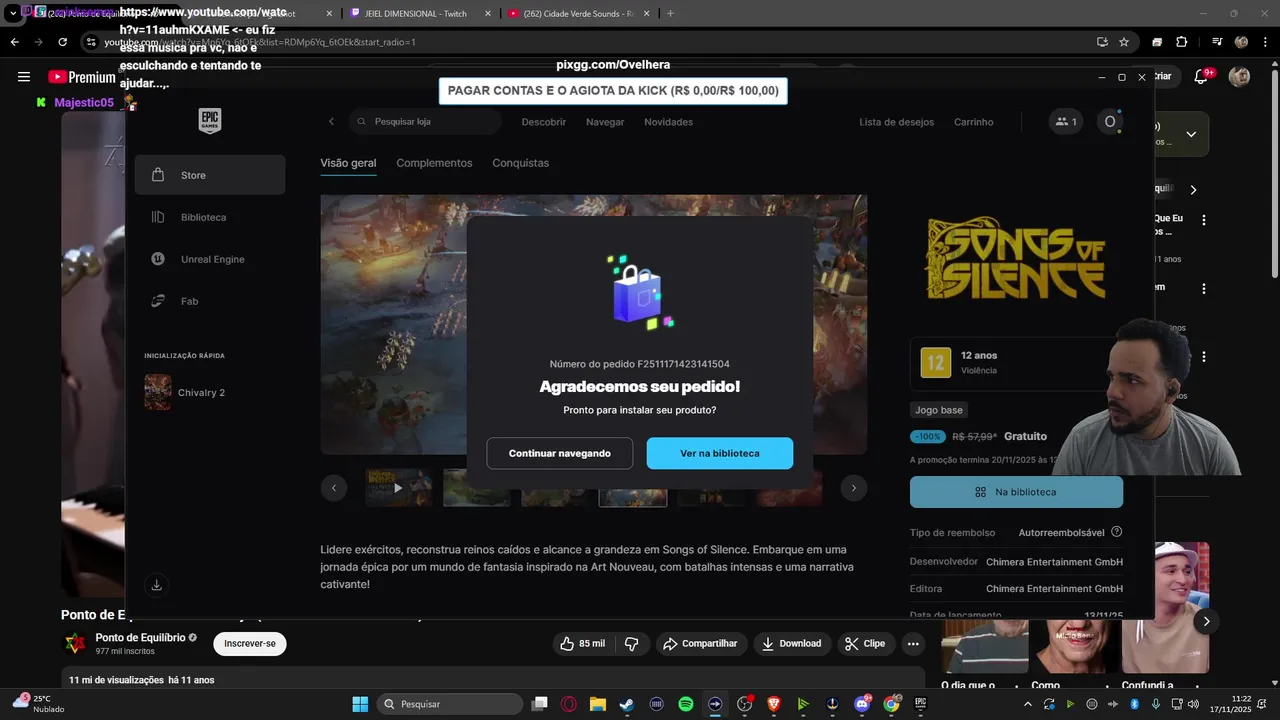Switch to the JEIEL DIMENSIONAL Twitch tab

(420, 13)
